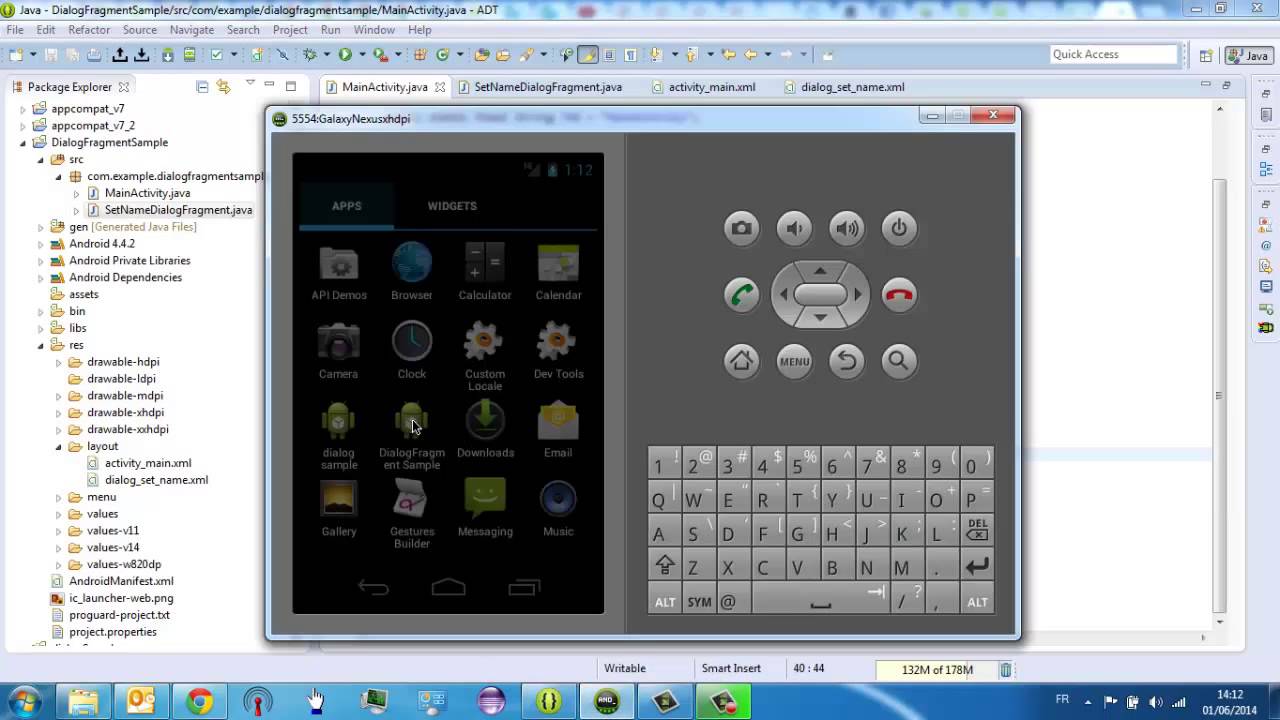
Task: Open the Project menu
Action: (290, 30)
